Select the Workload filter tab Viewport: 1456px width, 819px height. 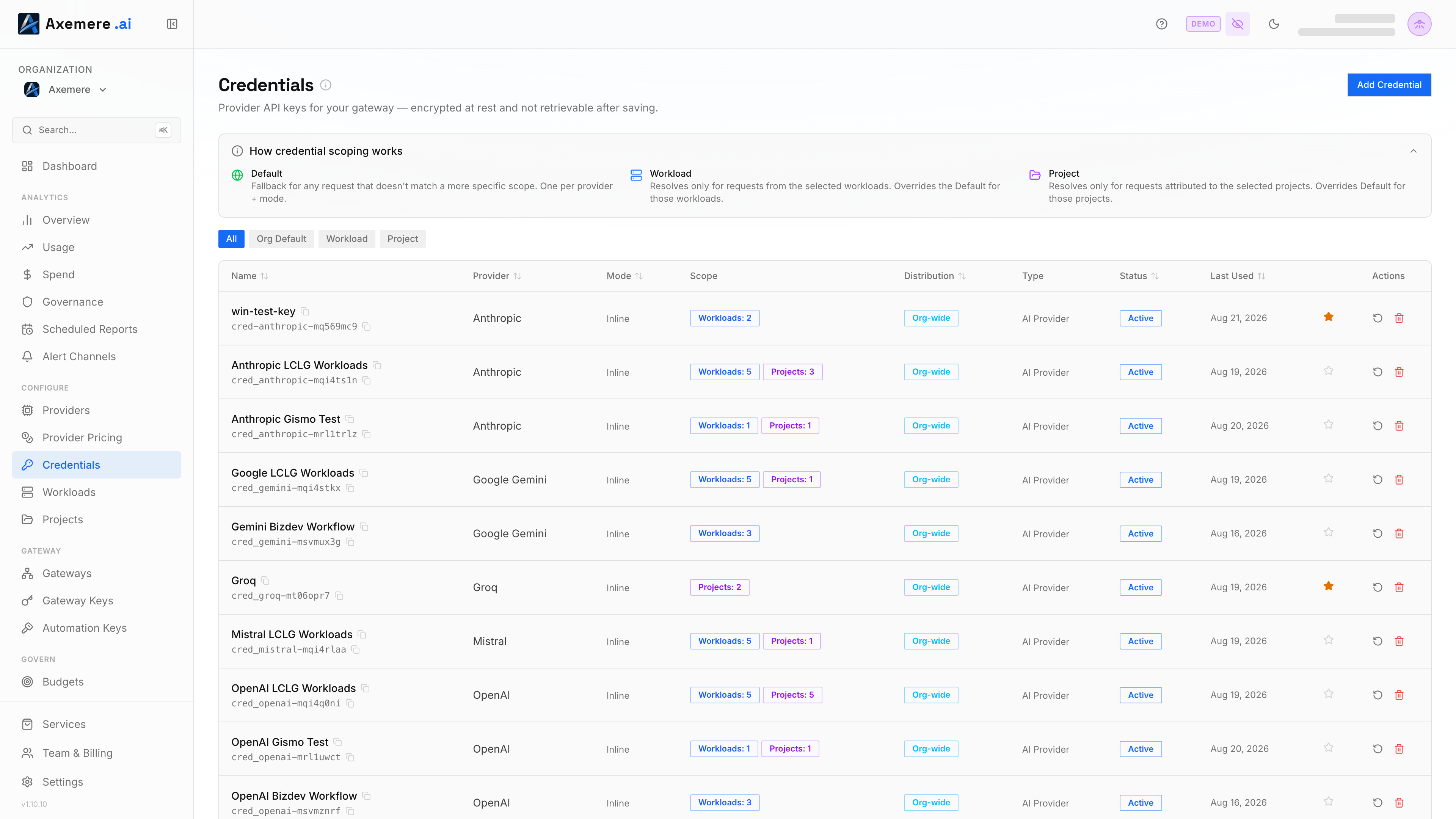[x=347, y=238]
